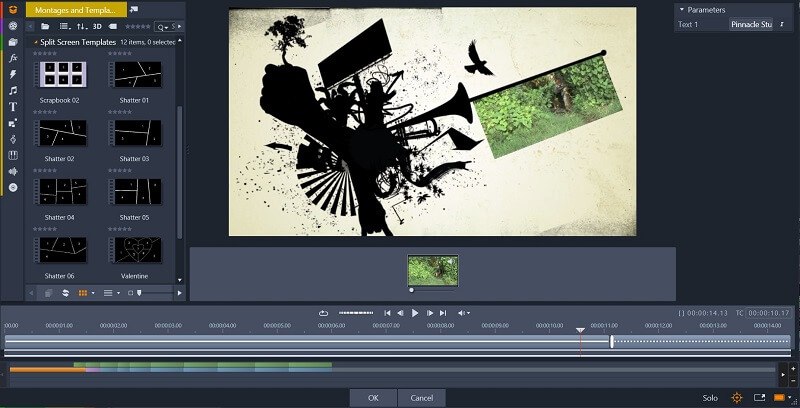Click the Cancel button
The image size is (800, 408).
(421, 398)
